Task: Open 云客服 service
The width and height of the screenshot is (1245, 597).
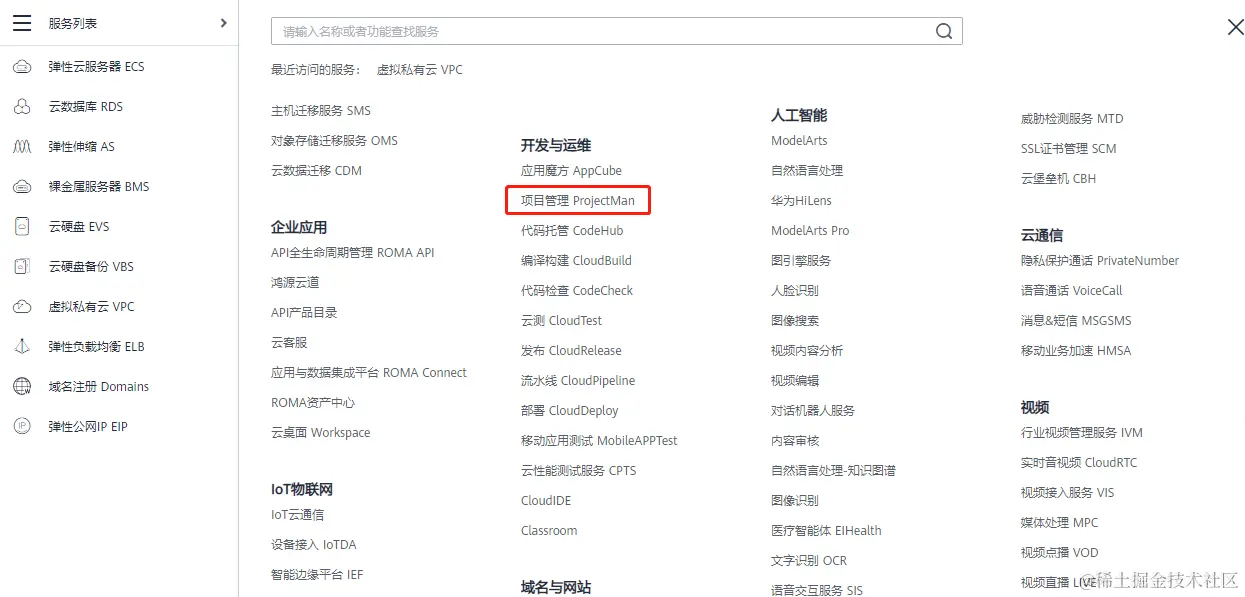Action: 289,343
